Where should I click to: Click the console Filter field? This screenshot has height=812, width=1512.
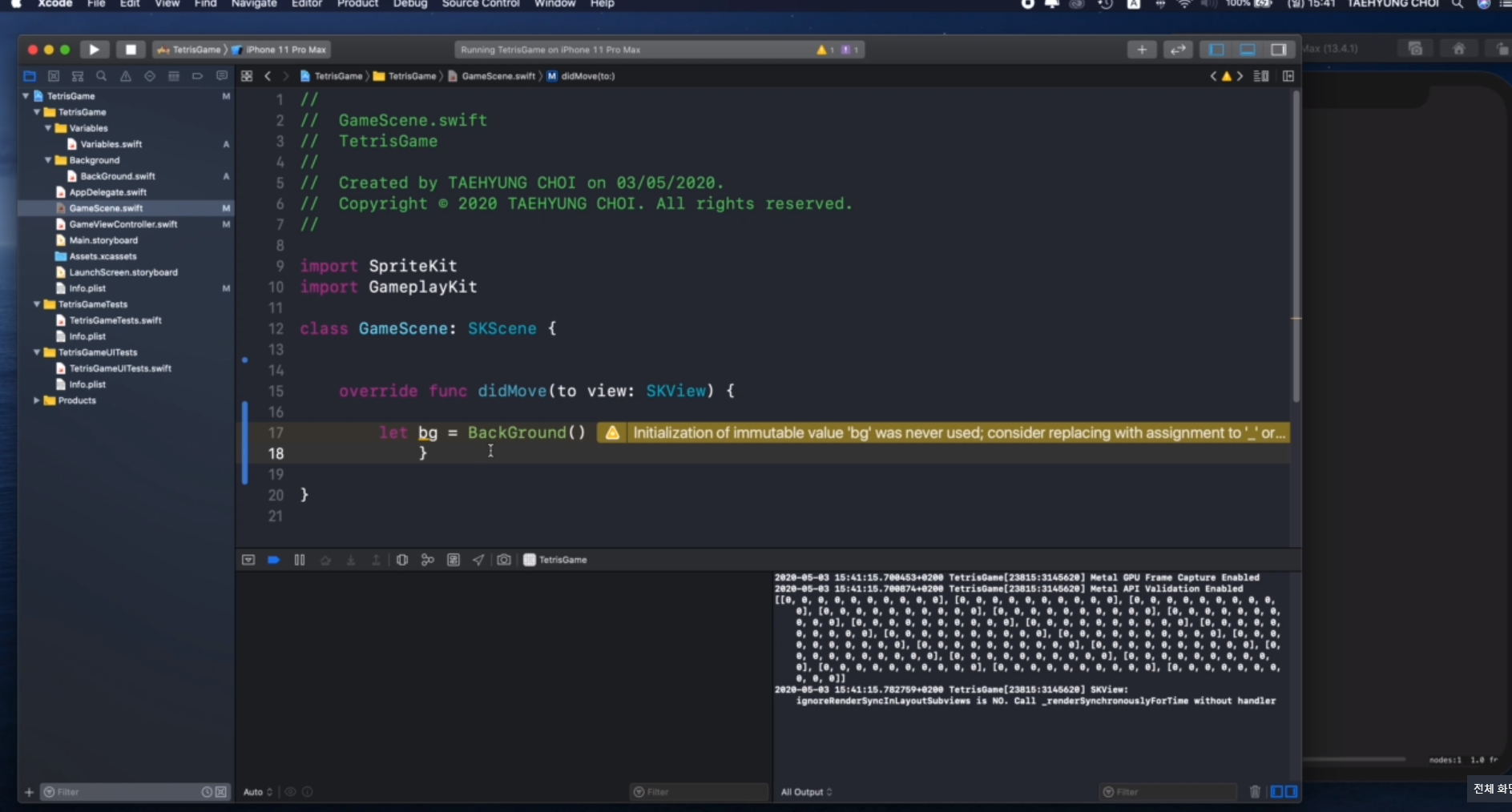click(1168, 792)
